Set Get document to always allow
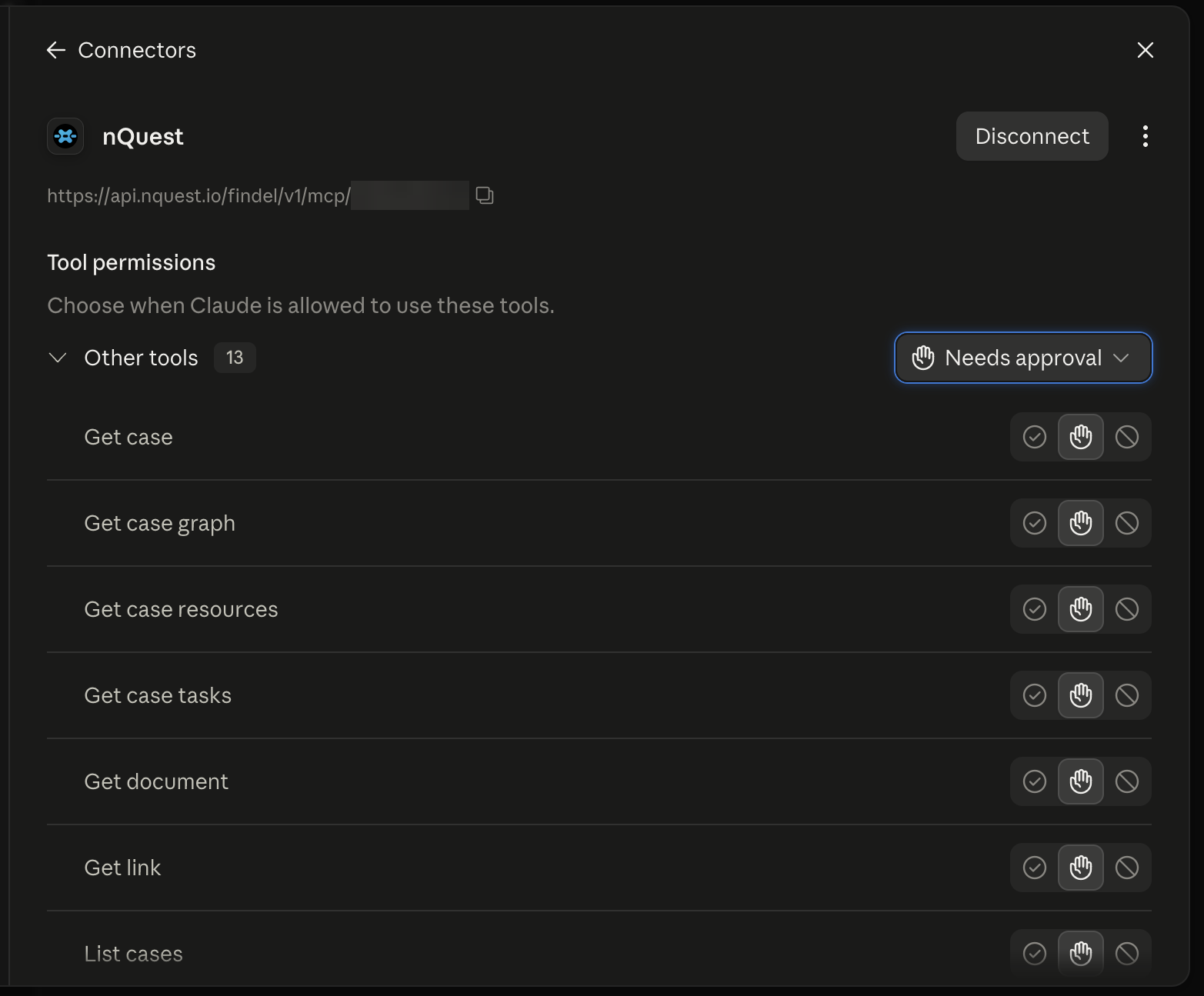Image resolution: width=1204 pixels, height=996 pixels. click(x=1035, y=781)
